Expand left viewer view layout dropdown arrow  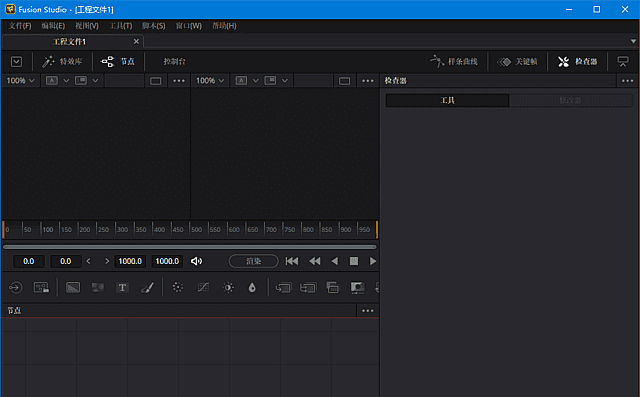tap(95, 81)
